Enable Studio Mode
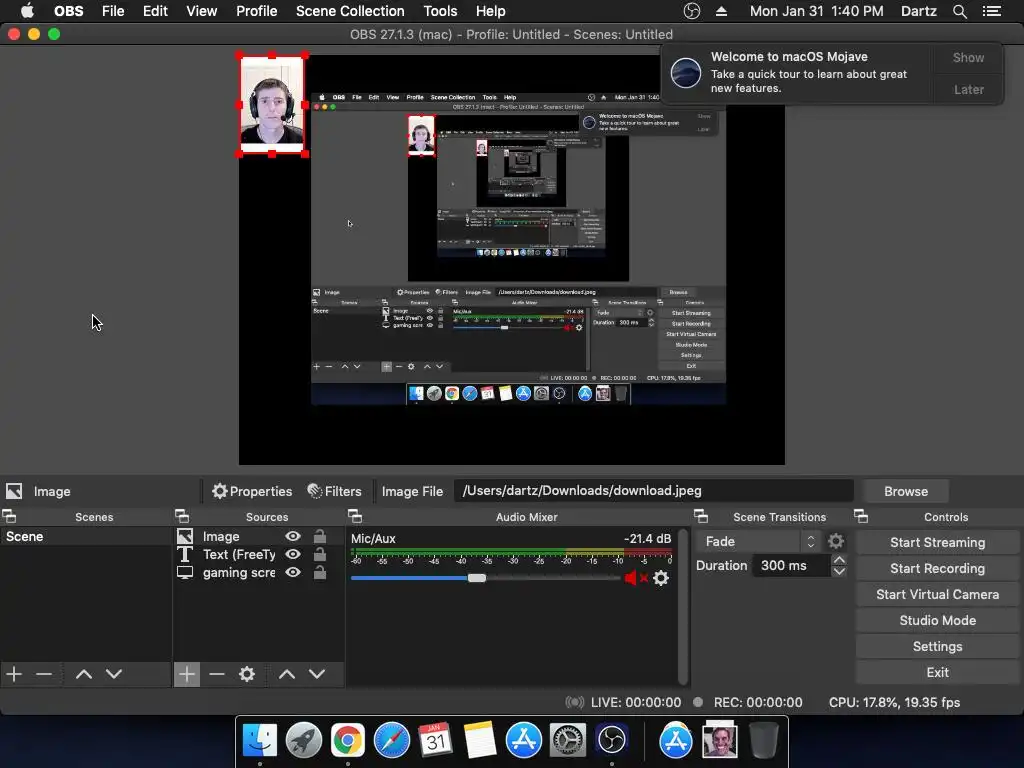 937,620
